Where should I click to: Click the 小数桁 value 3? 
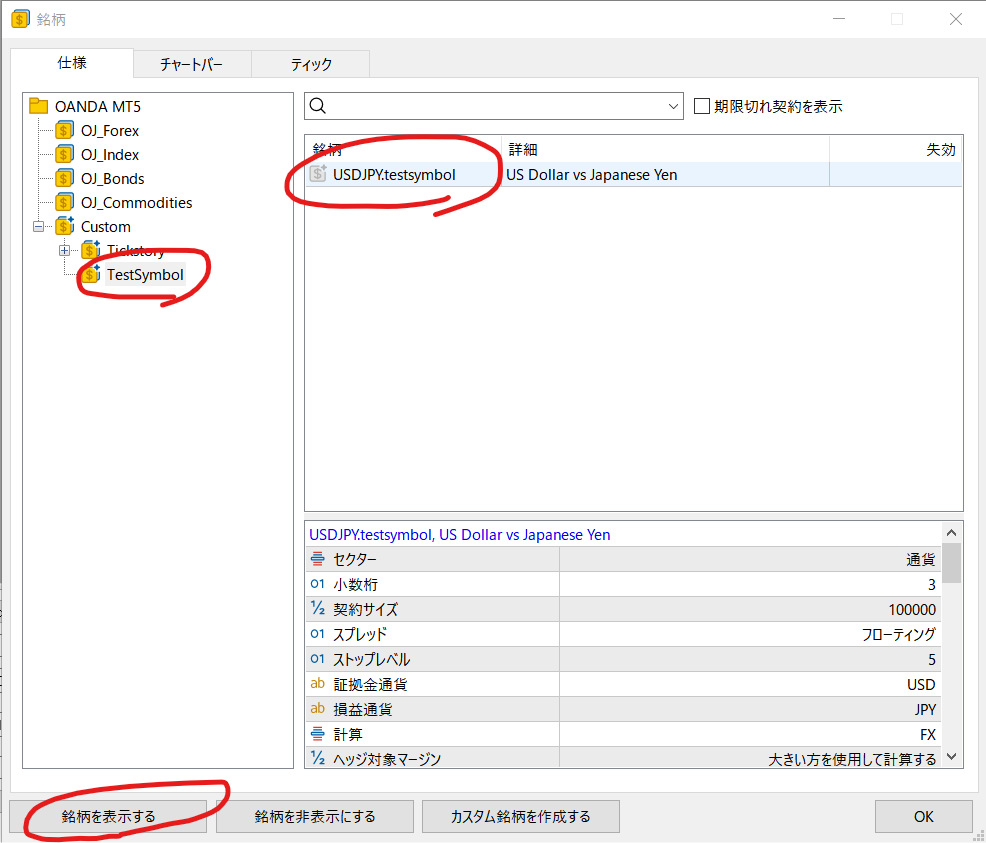click(932, 584)
